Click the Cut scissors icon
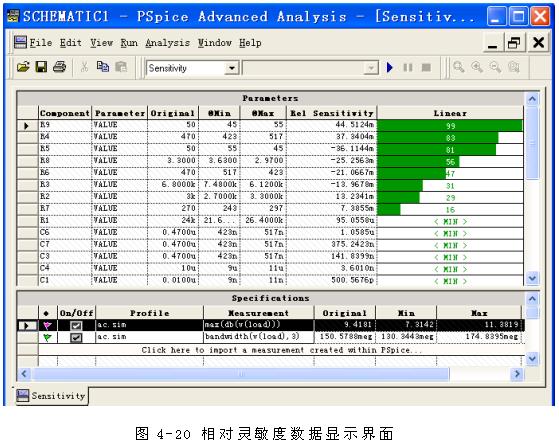 coord(84,67)
